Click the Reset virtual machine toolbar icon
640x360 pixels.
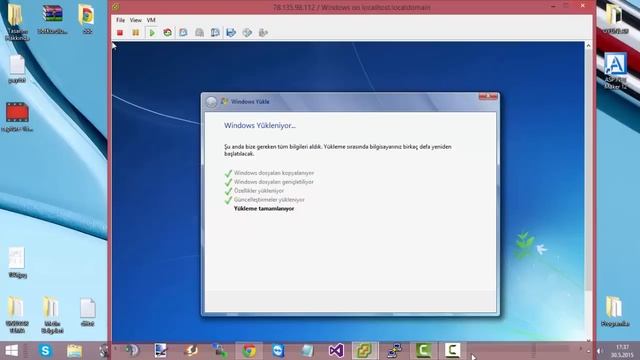point(167,33)
